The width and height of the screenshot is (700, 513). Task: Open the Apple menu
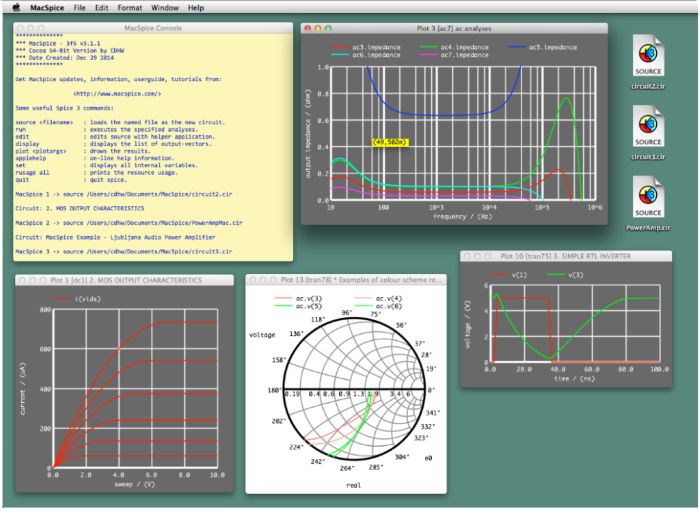pos(16,8)
